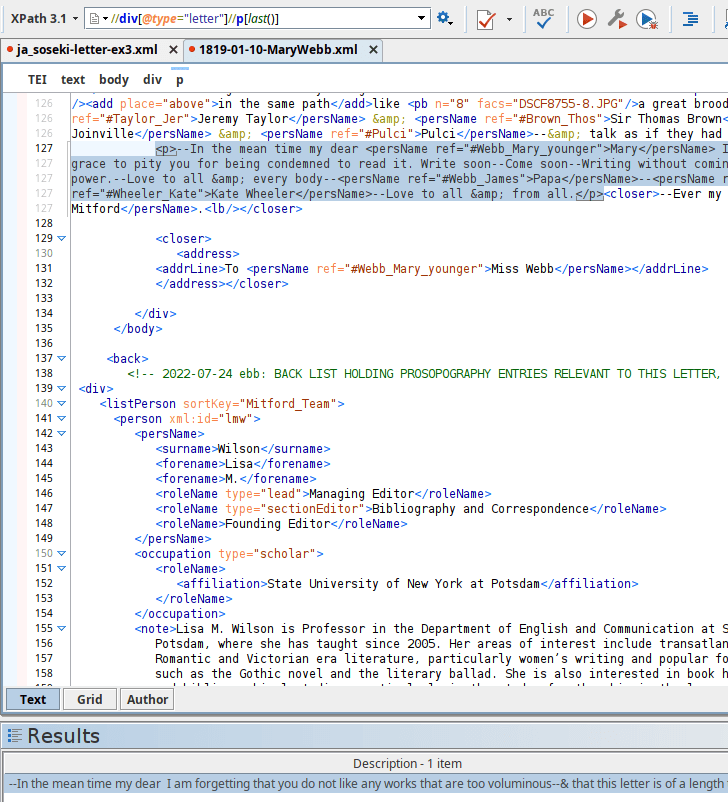
Task: Click the Format and Indent icon
Action: (691, 19)
